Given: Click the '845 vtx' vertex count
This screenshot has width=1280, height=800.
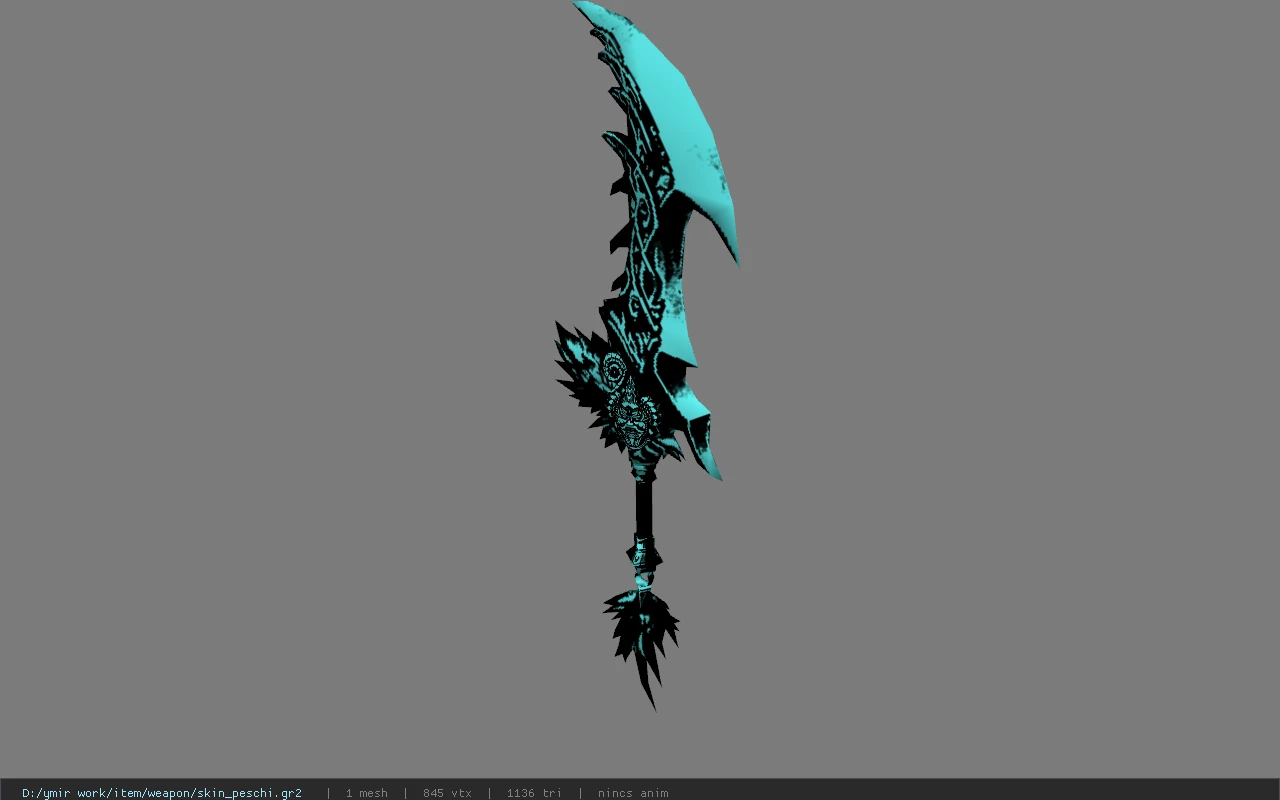Looking at the screenshot, I should click(447, 793).
